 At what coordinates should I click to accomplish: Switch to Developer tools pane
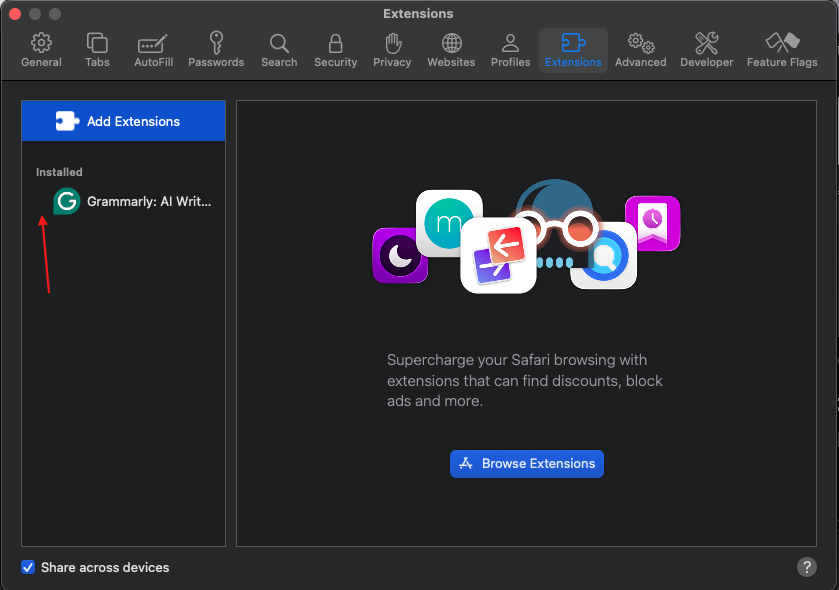tap(706, 50)
